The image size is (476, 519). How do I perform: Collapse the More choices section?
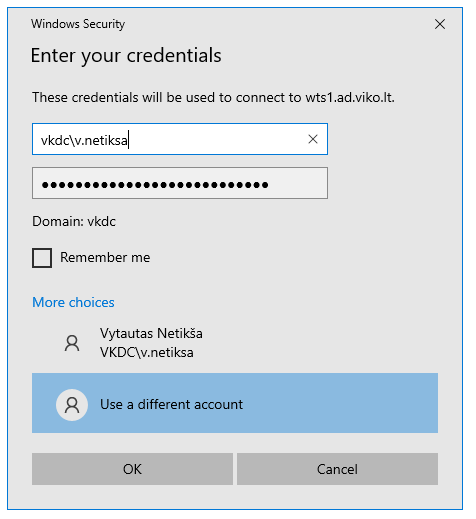pos(73,302)
